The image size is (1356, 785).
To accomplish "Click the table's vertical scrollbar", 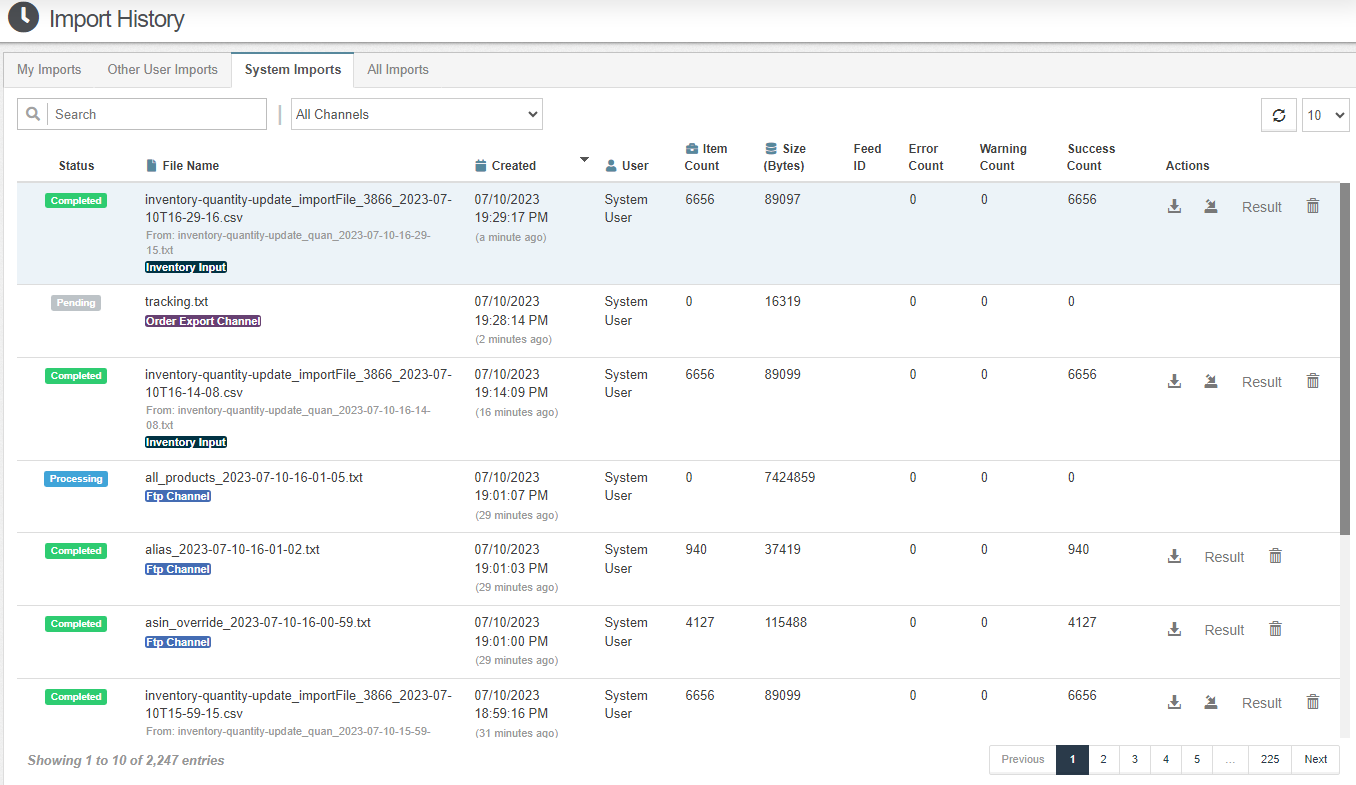I will point(1345,358).
